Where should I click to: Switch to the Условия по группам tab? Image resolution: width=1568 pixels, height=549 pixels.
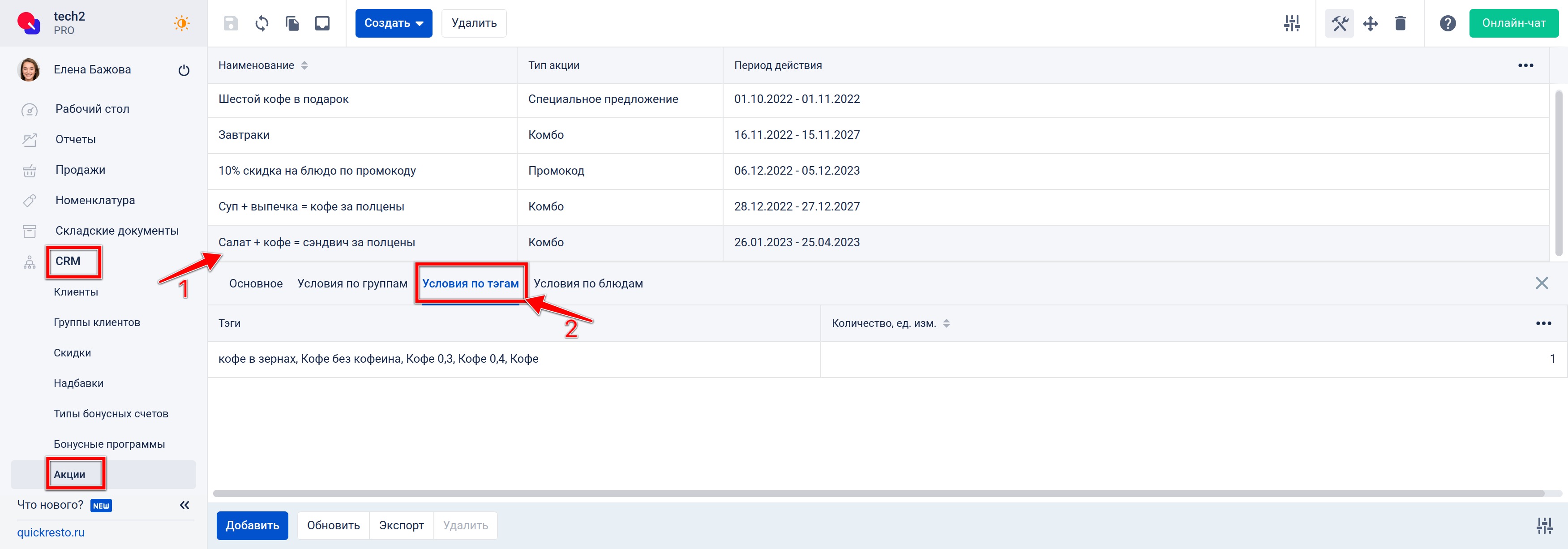tap(352, 283)
